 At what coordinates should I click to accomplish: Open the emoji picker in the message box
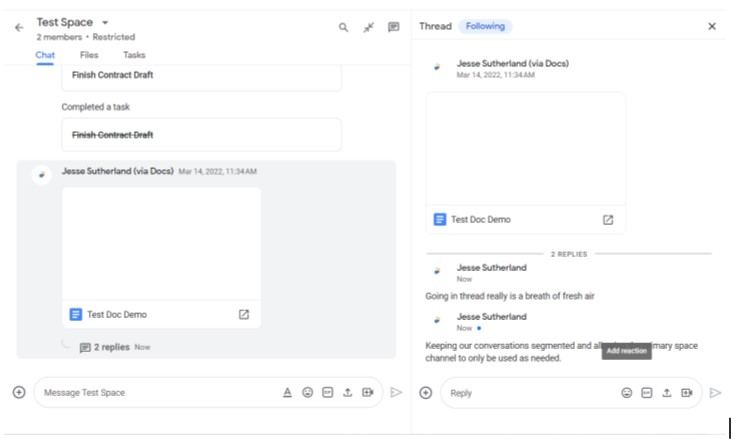pyautogui.click(x=307, y=393)
